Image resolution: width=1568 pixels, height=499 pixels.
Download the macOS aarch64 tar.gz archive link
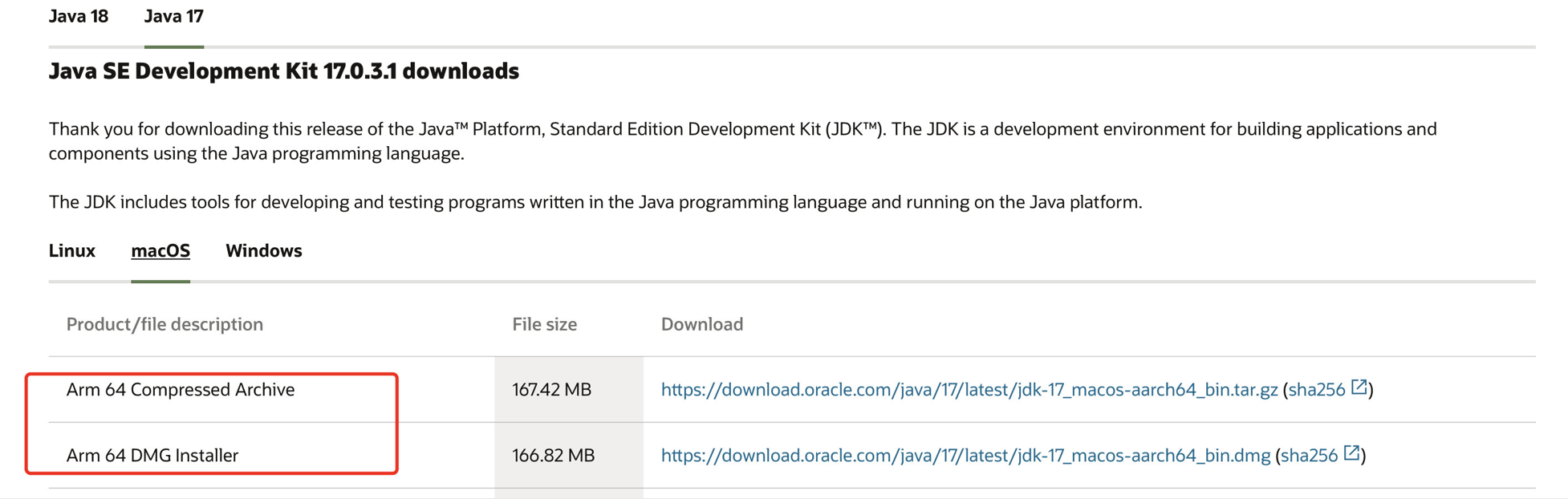[969, 390]
